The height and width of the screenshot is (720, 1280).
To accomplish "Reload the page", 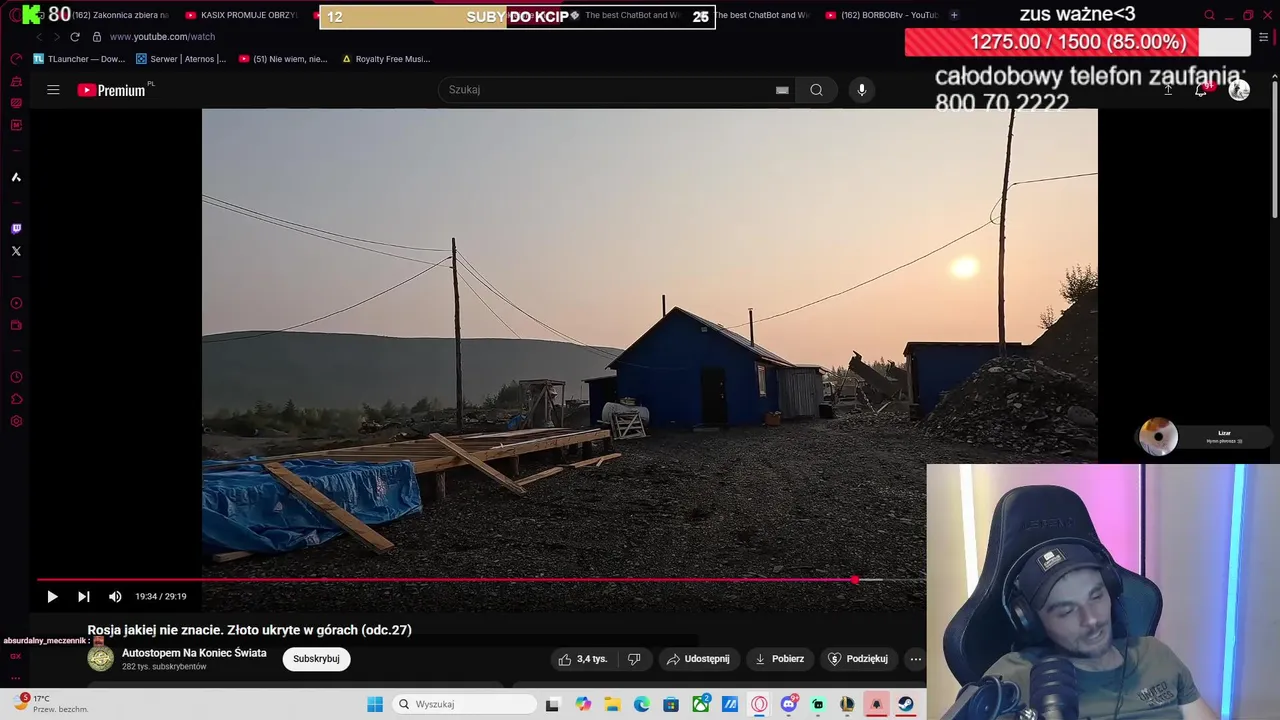I will (x=74, y=37).
